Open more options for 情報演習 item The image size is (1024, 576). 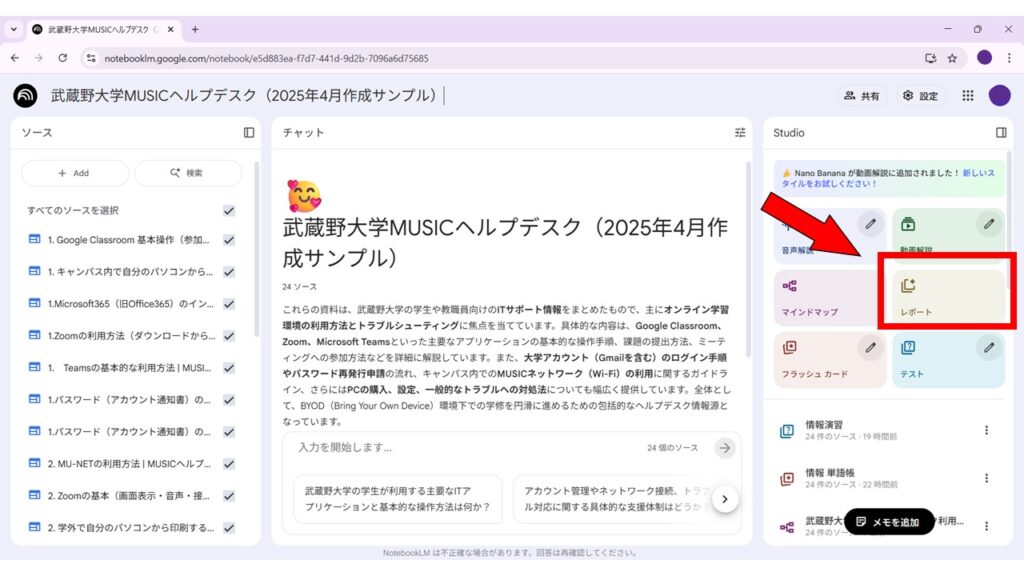[x=987, y=430]
